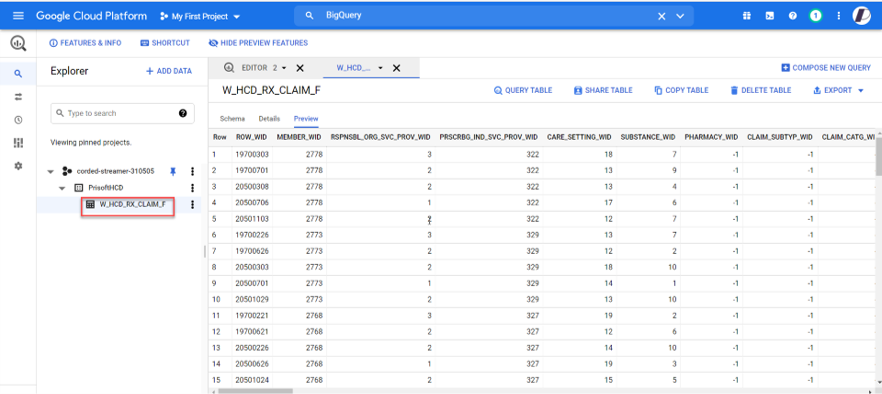Open the Editor 2 tab dropdown arrow
Image resolution: width=882 pixels, height=394 pixels.
point(284,68)
